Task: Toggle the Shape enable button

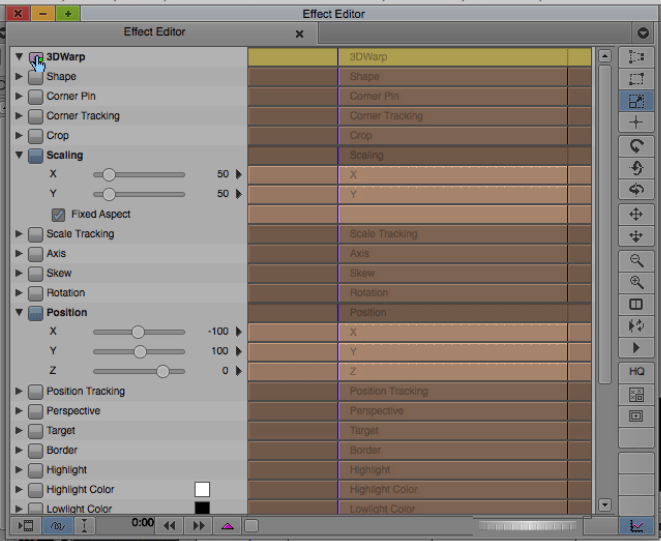Action: tap(36, 78)
